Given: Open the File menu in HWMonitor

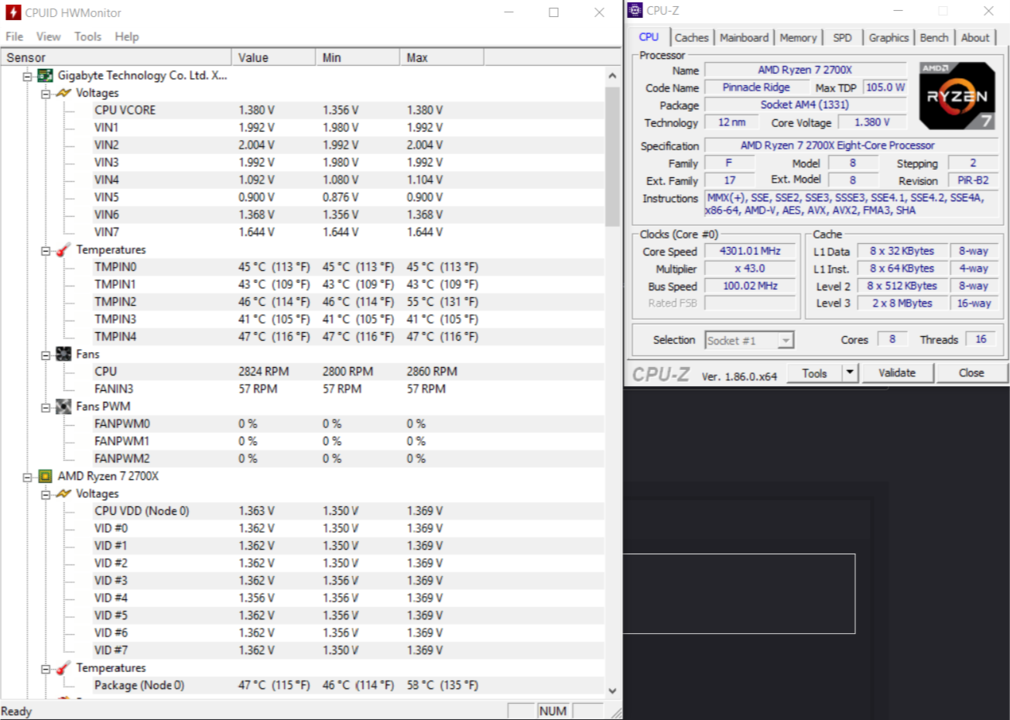Looking at the screenshot, I should pos(14,37).
